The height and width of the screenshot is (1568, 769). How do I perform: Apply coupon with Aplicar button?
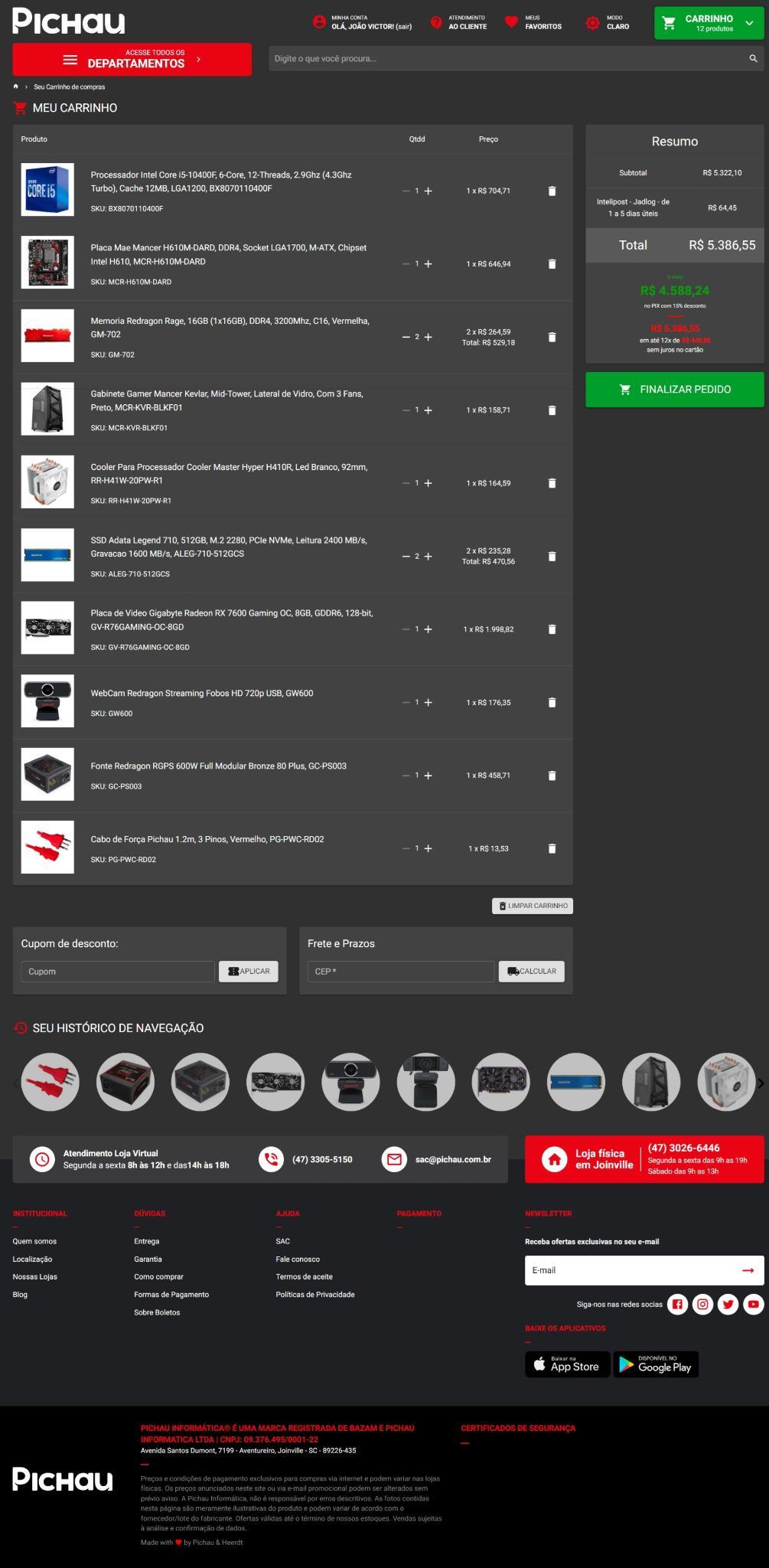point(248,972)
